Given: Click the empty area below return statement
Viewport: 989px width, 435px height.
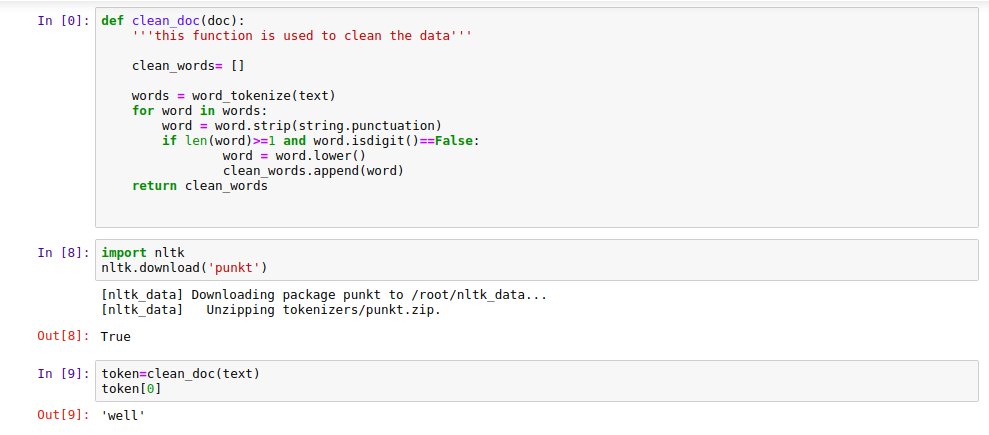Looking at the screenshot, I should pos(536,209).
